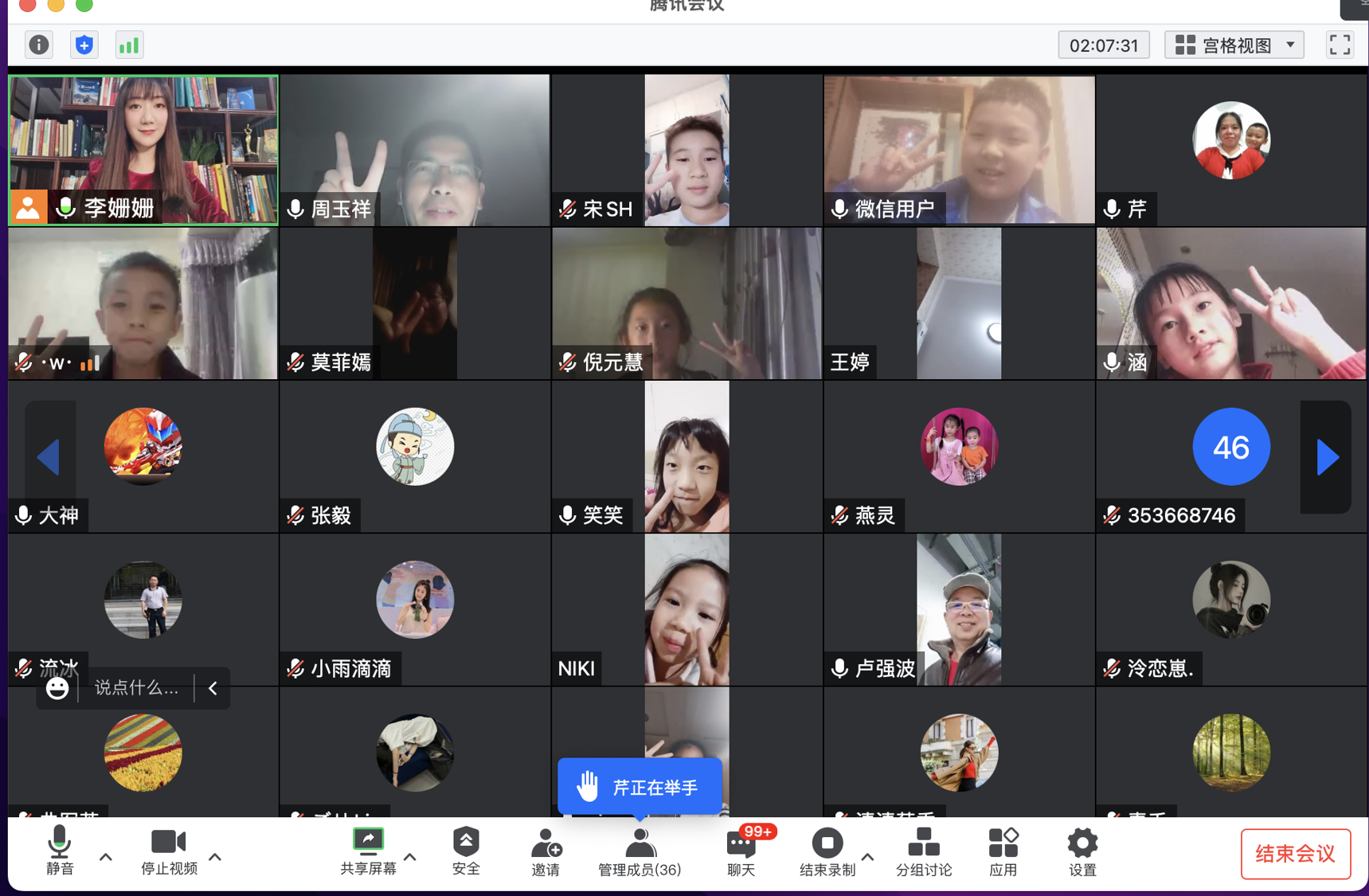Image resolution: width=1369 pixels, height=896 pixels.
Task: Click the 说点什么 message input
Action: point(136,688)
